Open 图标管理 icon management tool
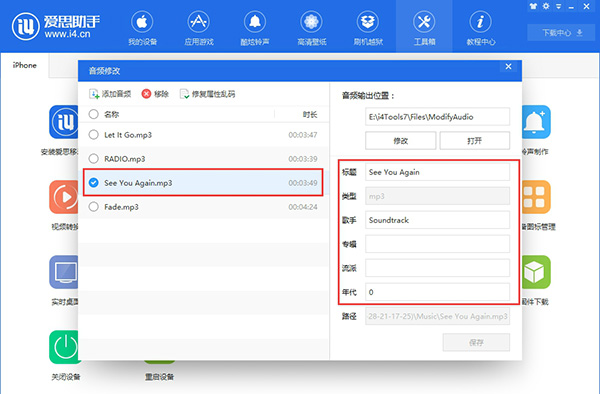600x394 pixels. click(536, 197)
